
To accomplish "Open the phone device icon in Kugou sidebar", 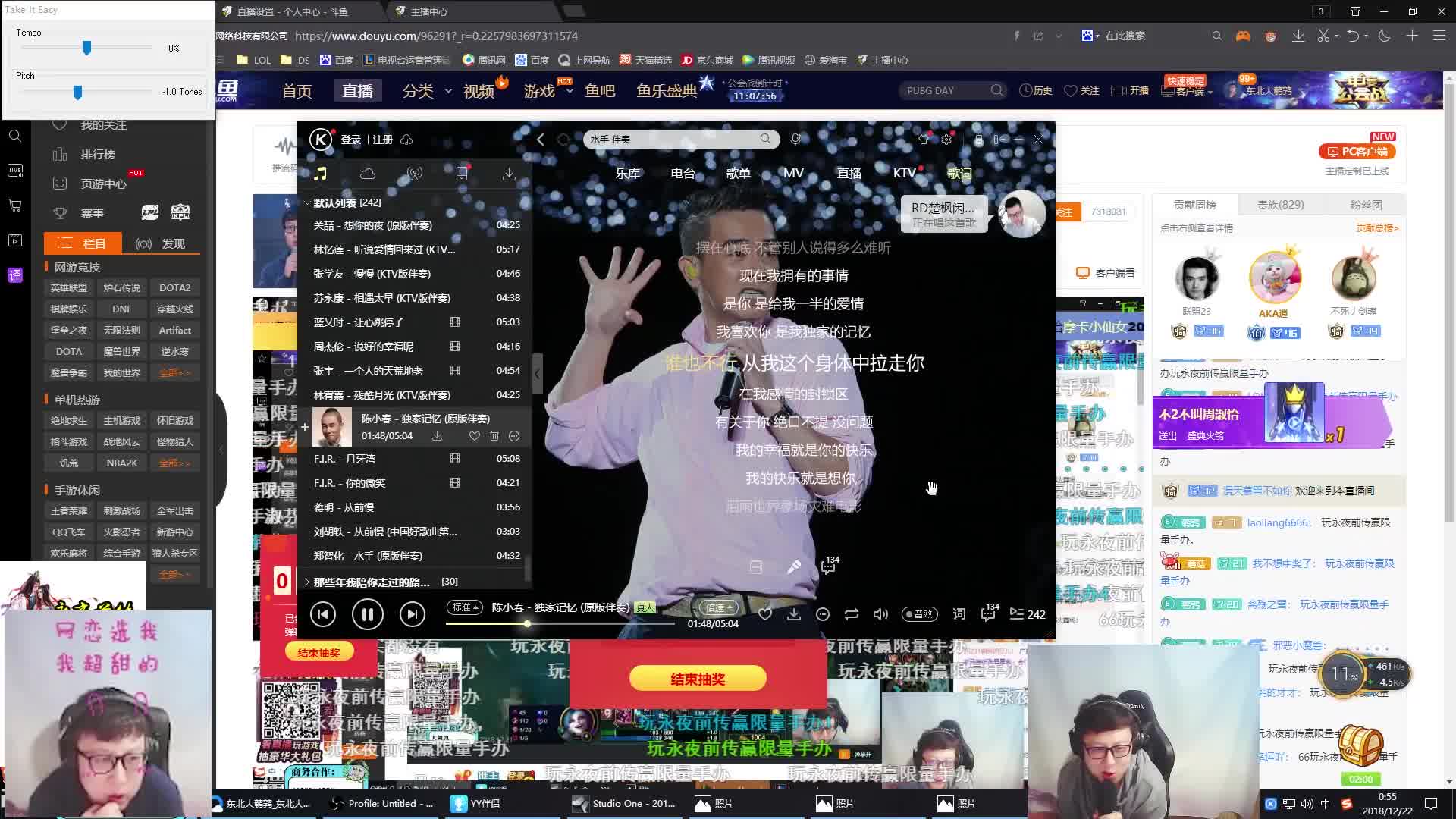I will [462, 174].
